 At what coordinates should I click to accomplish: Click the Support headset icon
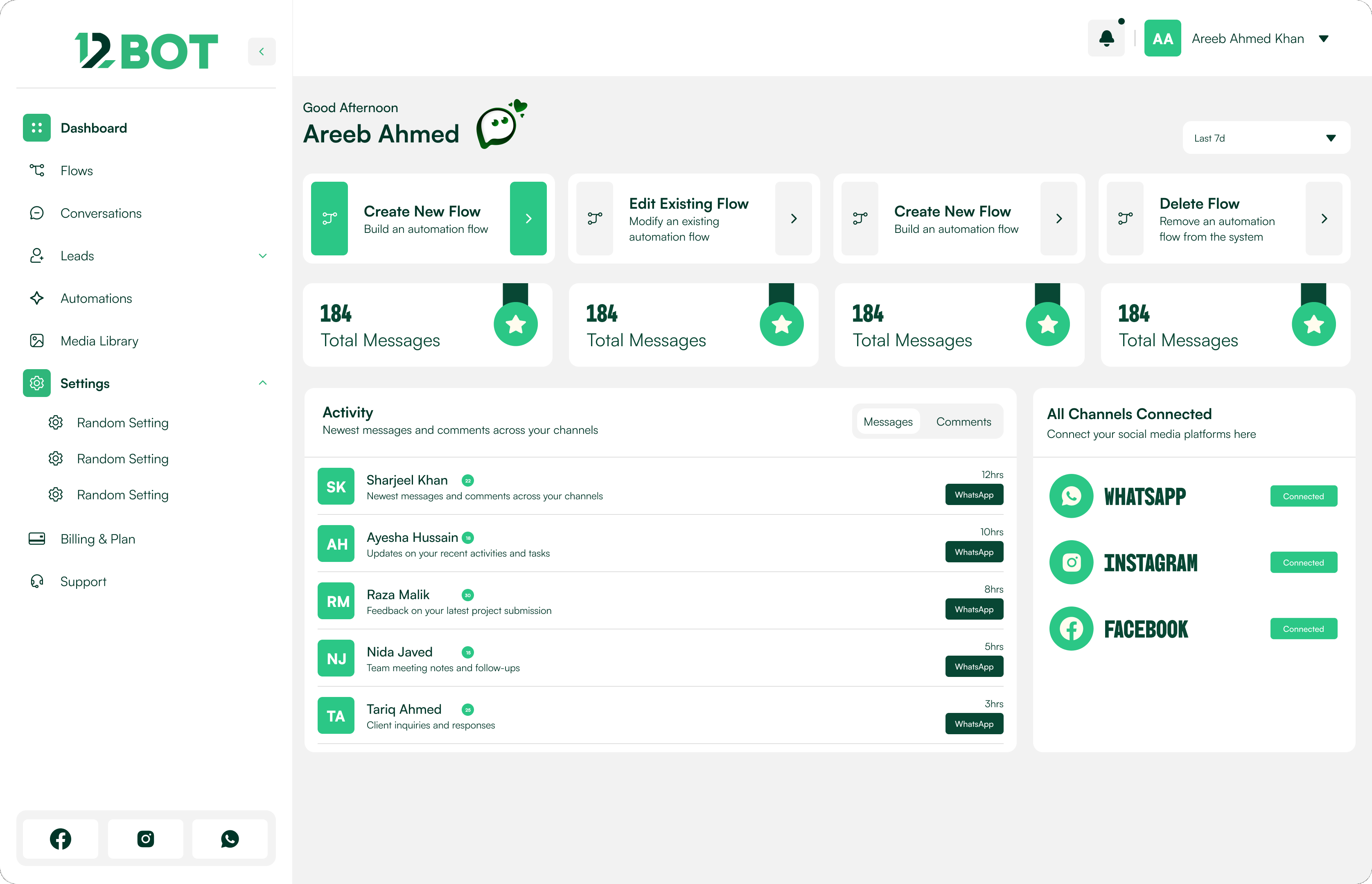pos(37,582)
